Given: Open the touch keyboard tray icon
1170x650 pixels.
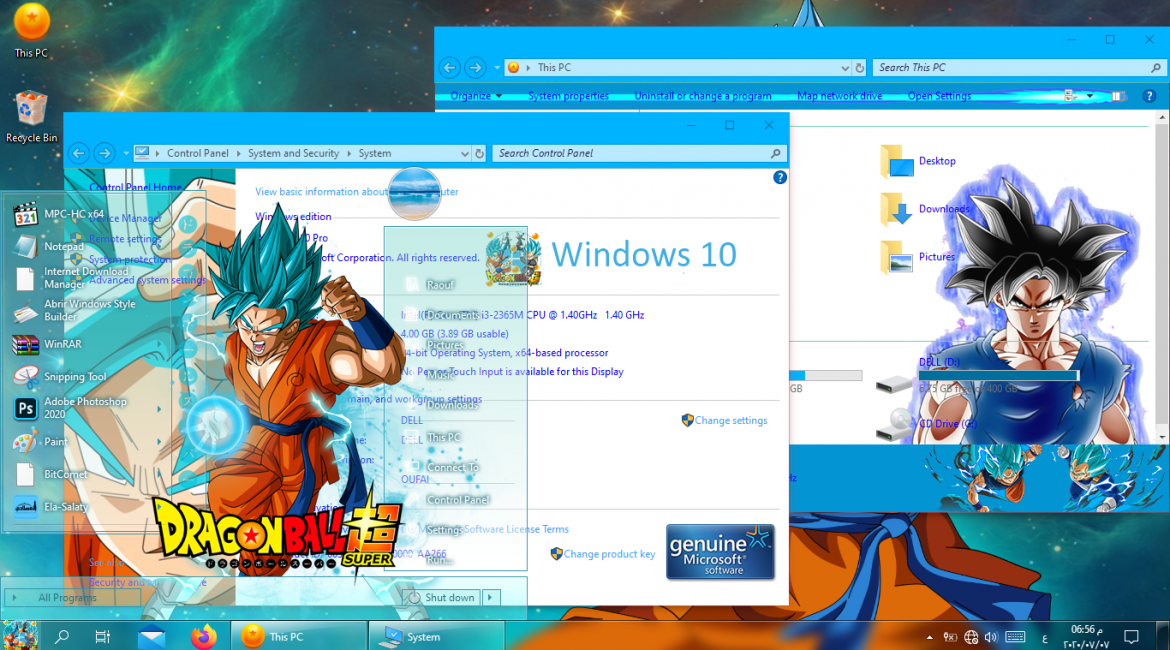Looking at the screenshot, I should [x=1015, y=637].
